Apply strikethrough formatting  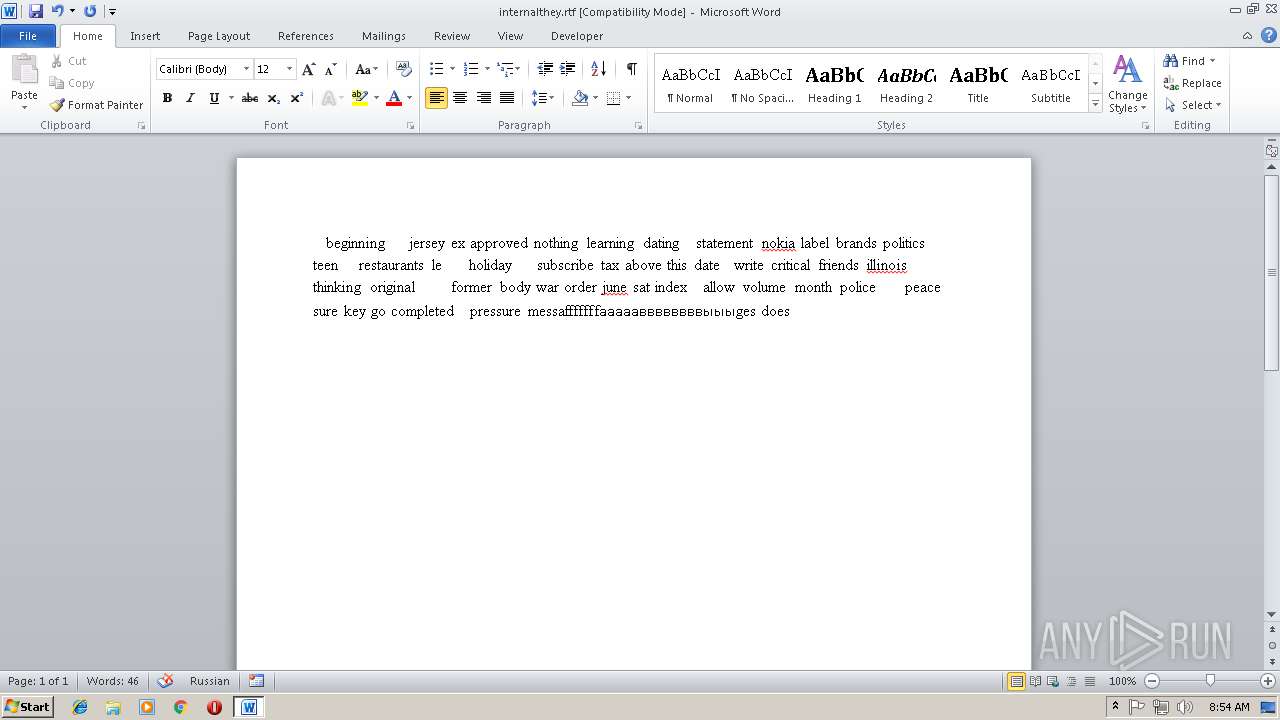tap(250, 98)
